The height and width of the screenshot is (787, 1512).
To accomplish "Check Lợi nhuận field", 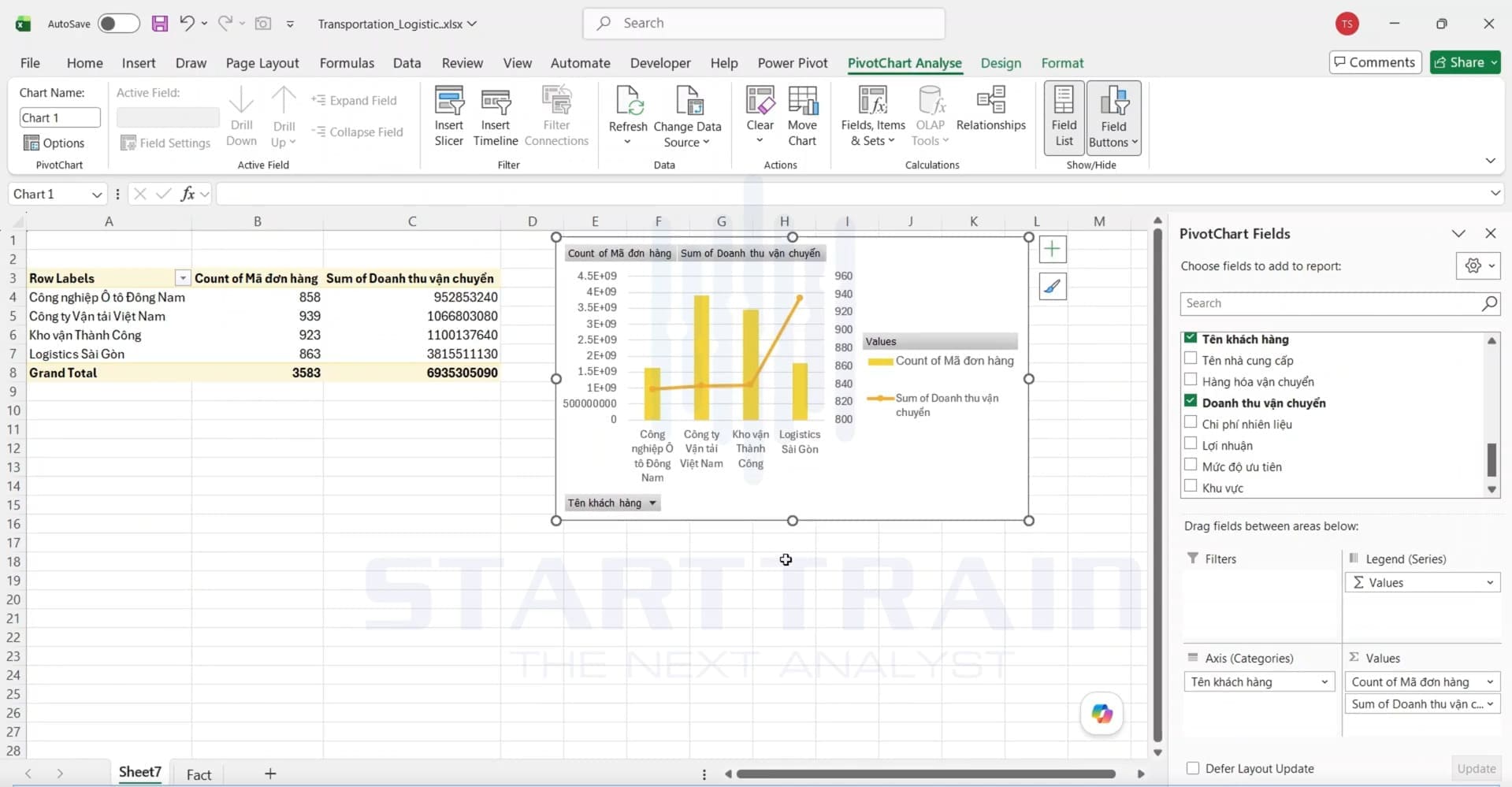I will 1191,444.
